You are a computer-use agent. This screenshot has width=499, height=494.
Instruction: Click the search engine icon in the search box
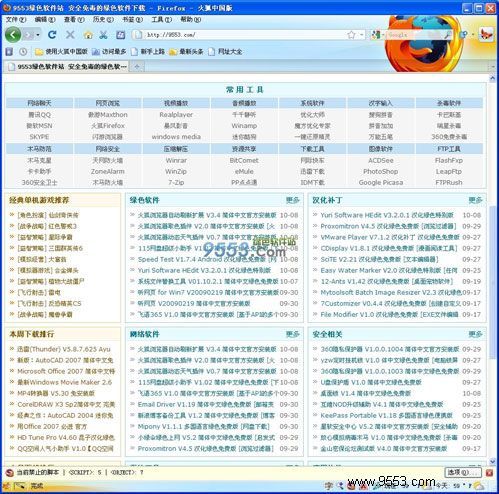click(376, 35)
